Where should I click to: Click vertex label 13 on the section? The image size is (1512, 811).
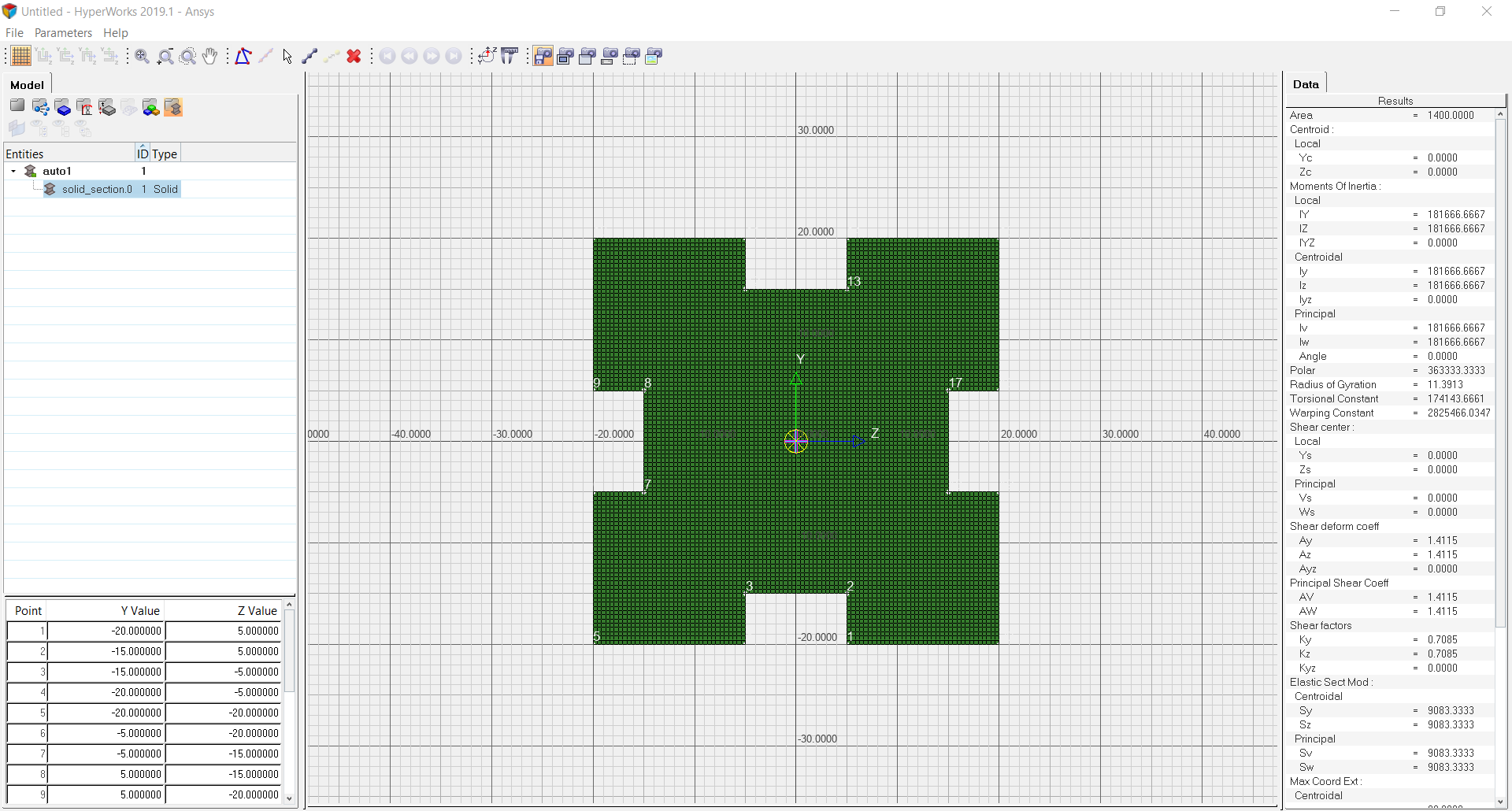pos(854,281)
